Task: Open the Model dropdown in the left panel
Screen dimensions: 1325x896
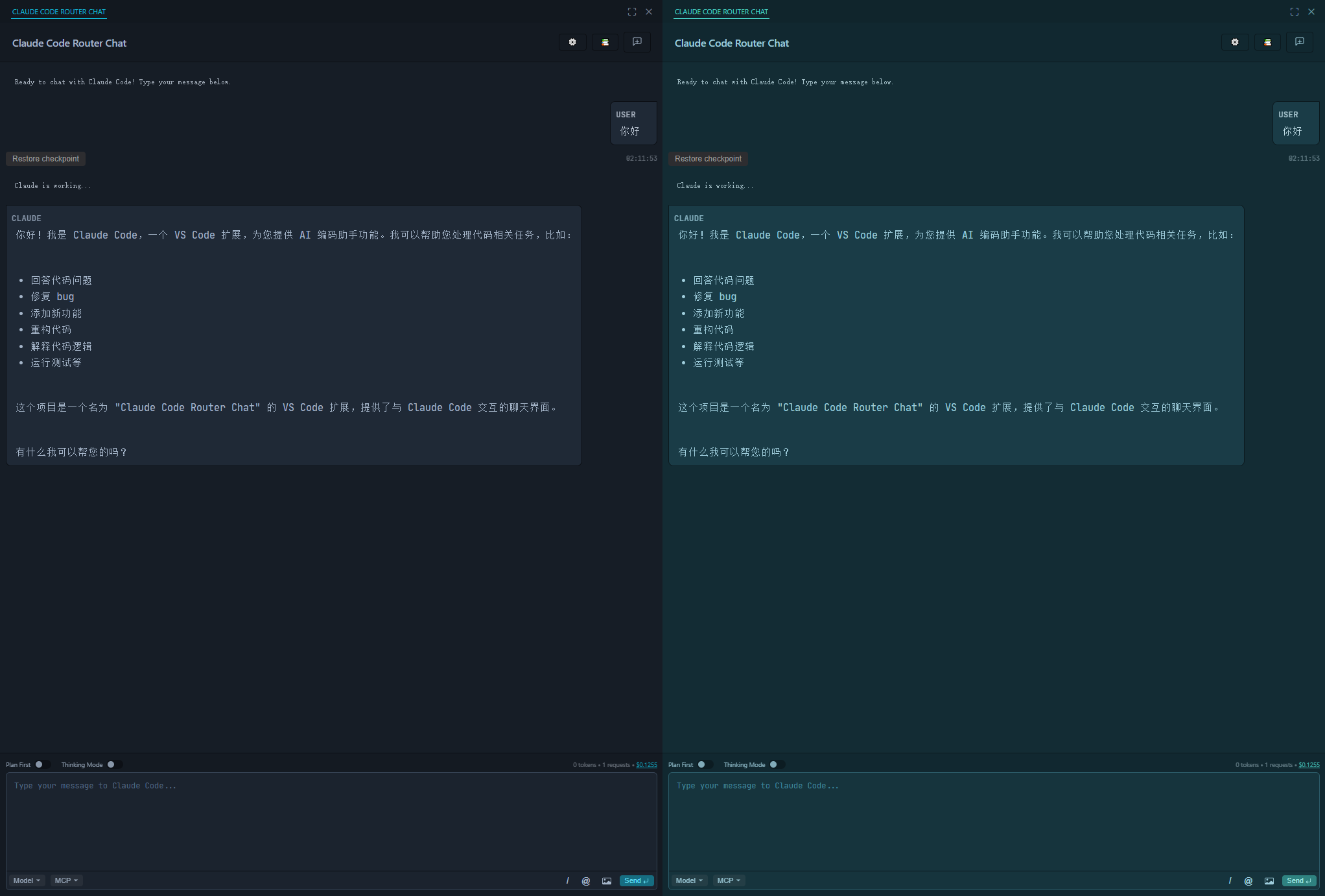Action: pos(27,880)
